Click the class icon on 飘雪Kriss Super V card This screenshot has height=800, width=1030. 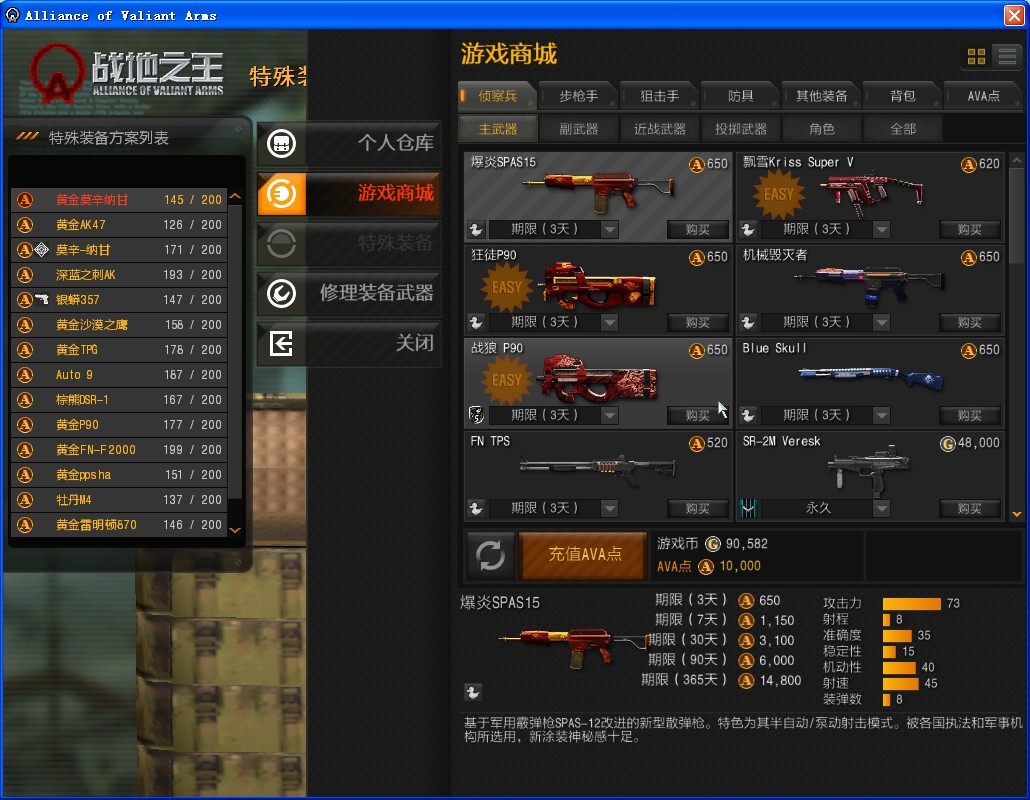click(x=748, y=229)
